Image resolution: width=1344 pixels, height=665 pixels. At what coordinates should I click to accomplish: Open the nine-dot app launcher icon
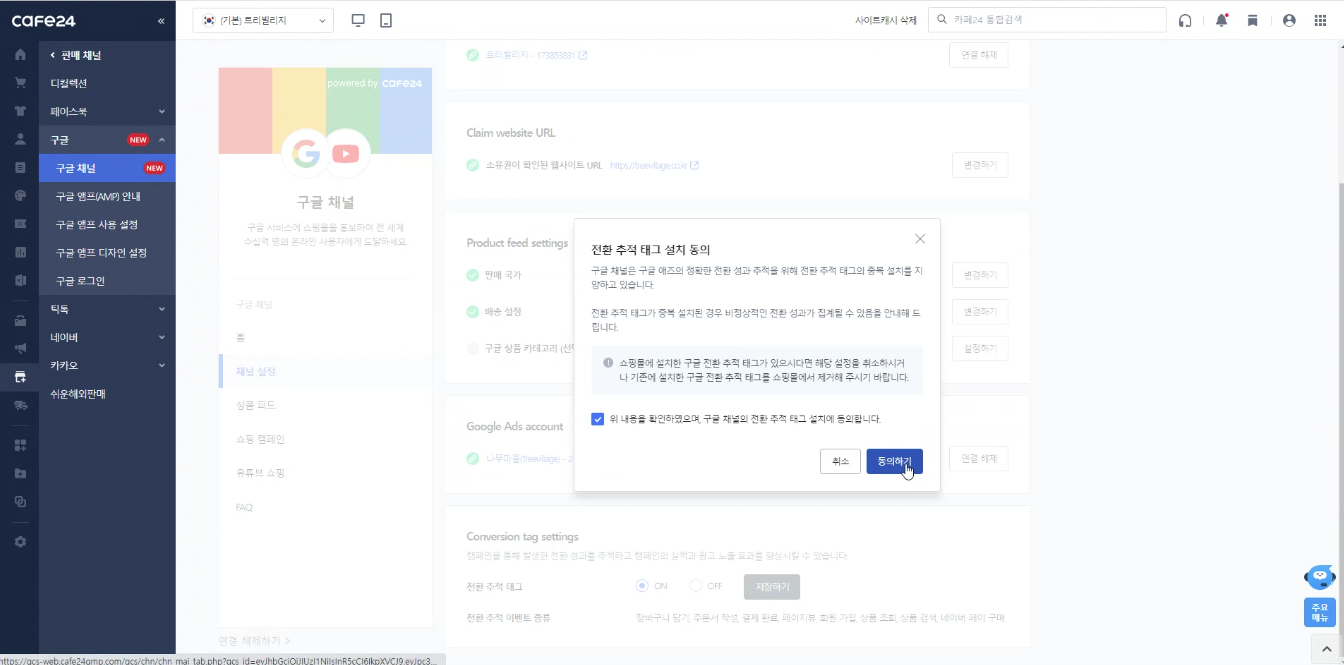(1320, 20)
